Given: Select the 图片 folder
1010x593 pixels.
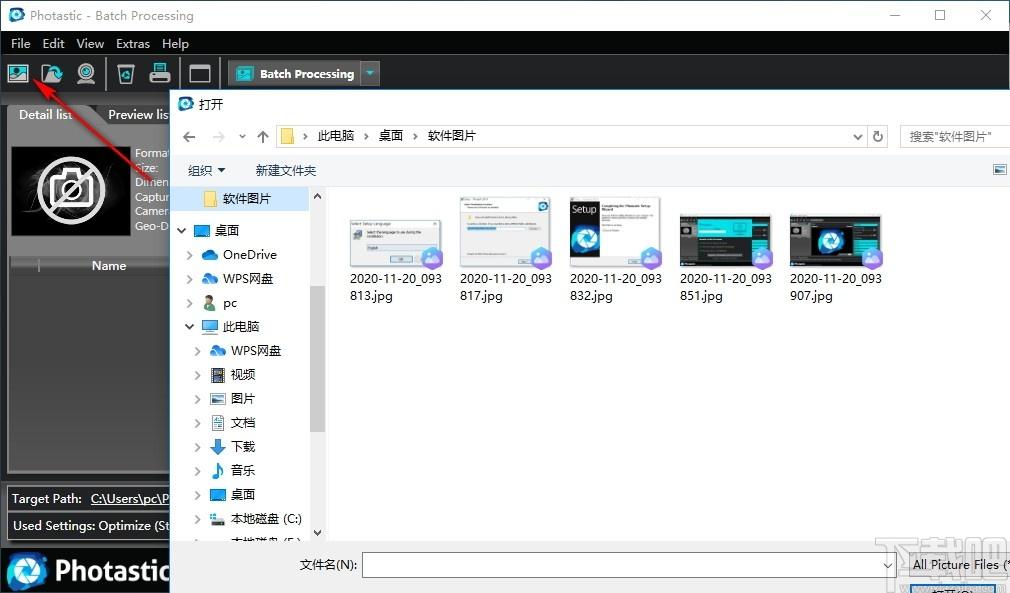Looking at the screenshot, I should (x=242, y=399).
